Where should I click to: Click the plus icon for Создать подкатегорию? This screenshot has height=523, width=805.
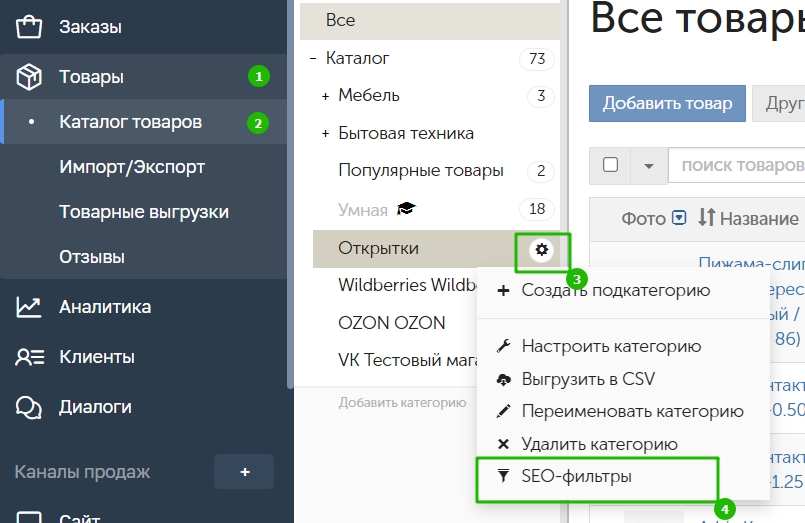(x=503, y=290)
